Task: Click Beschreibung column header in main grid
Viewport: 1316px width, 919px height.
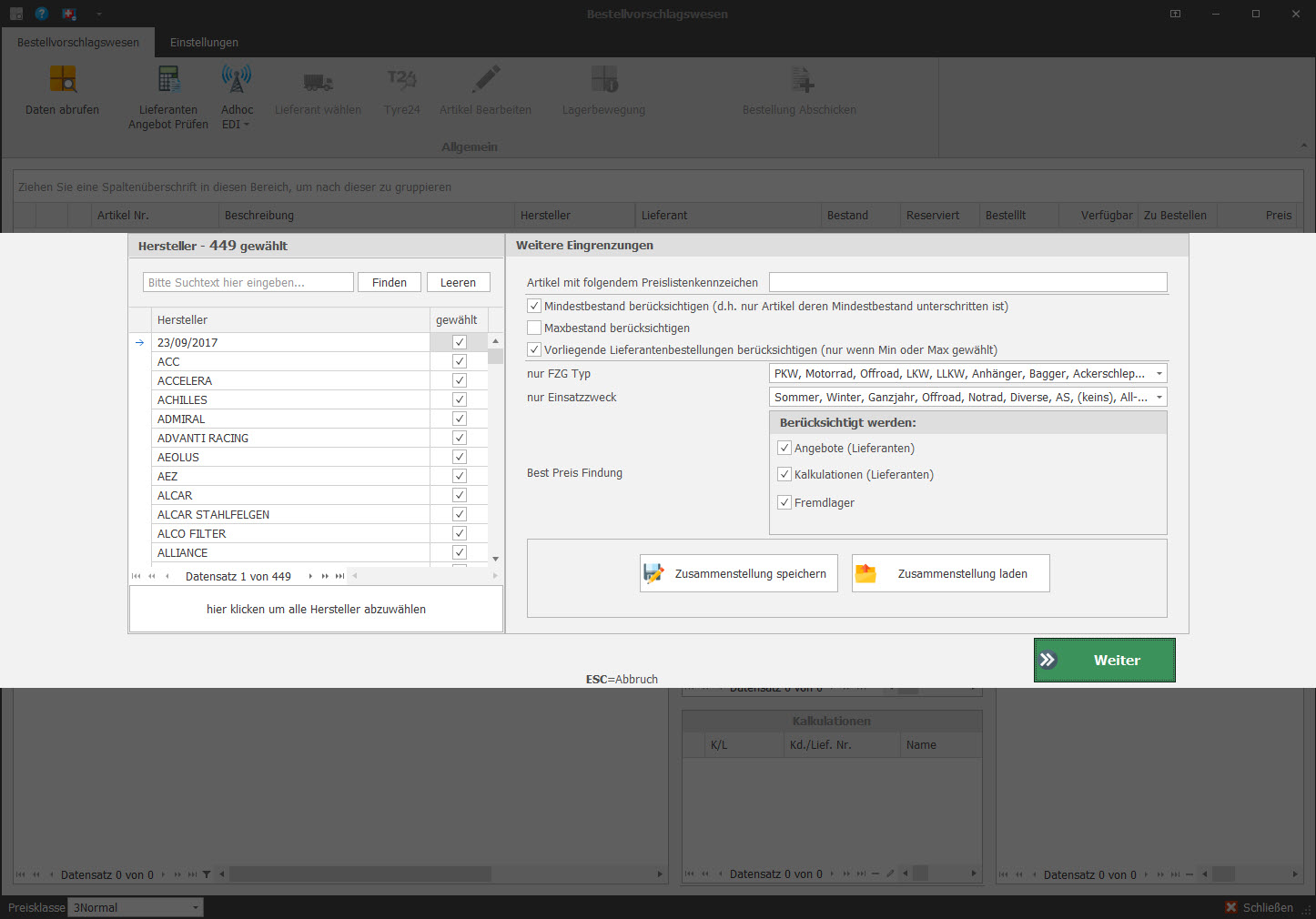Action: point(366,216)
